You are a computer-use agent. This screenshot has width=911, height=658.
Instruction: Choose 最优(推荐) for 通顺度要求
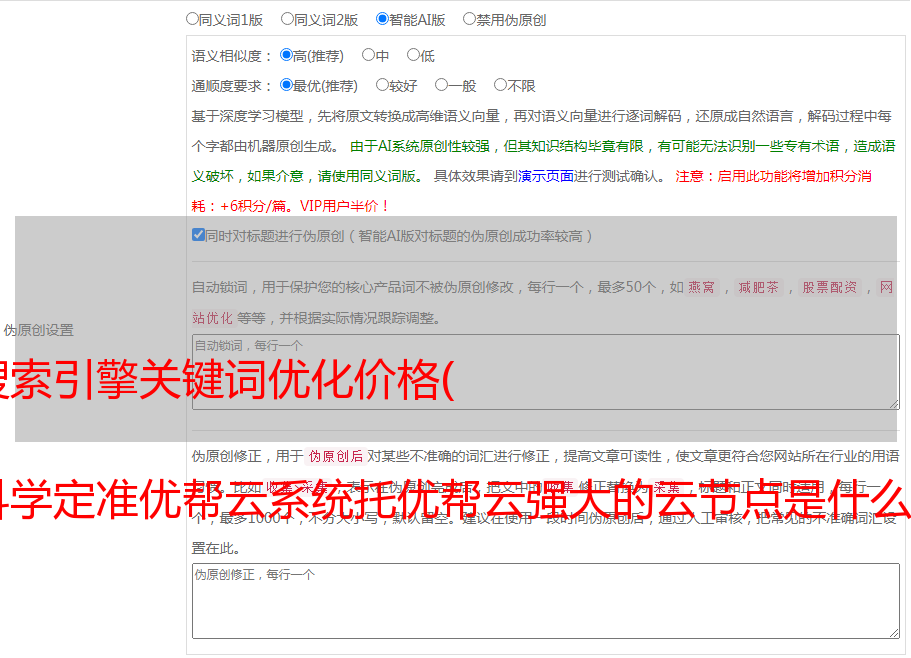pos(286,86)
